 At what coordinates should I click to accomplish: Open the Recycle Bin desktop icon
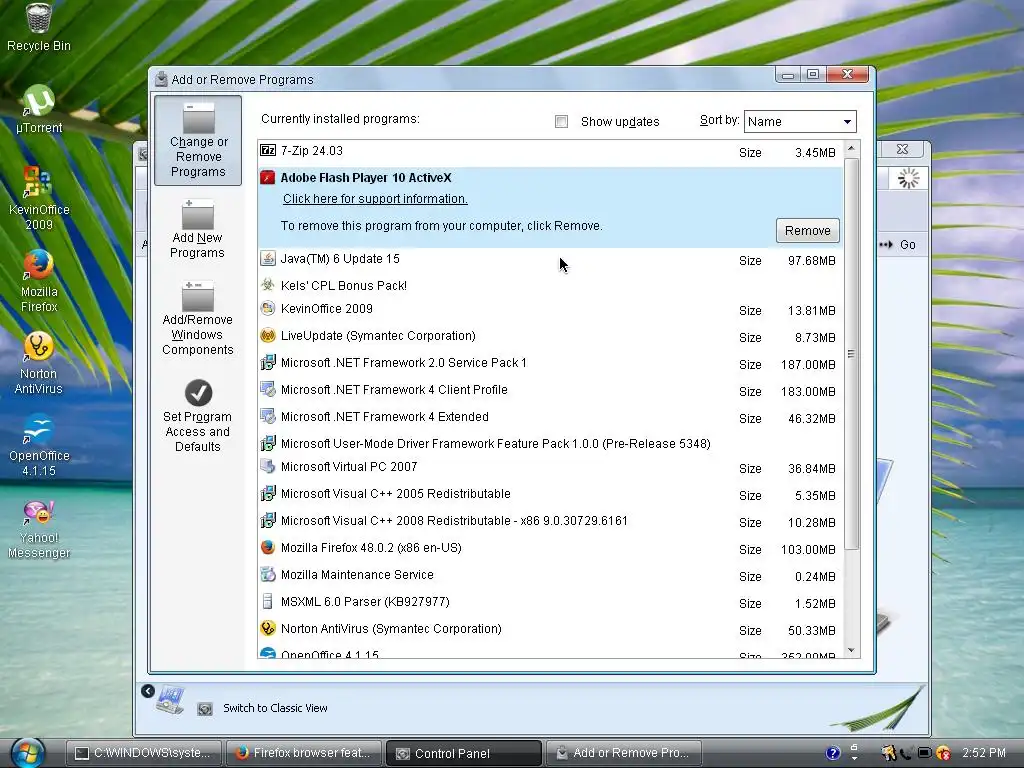pyautogui.click(x=39, y=26)
